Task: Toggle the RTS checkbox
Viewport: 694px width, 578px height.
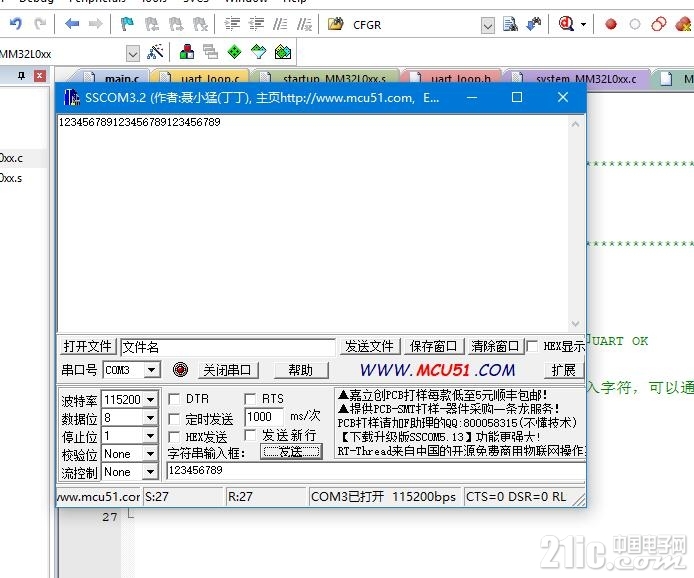Action: point(250,399)
